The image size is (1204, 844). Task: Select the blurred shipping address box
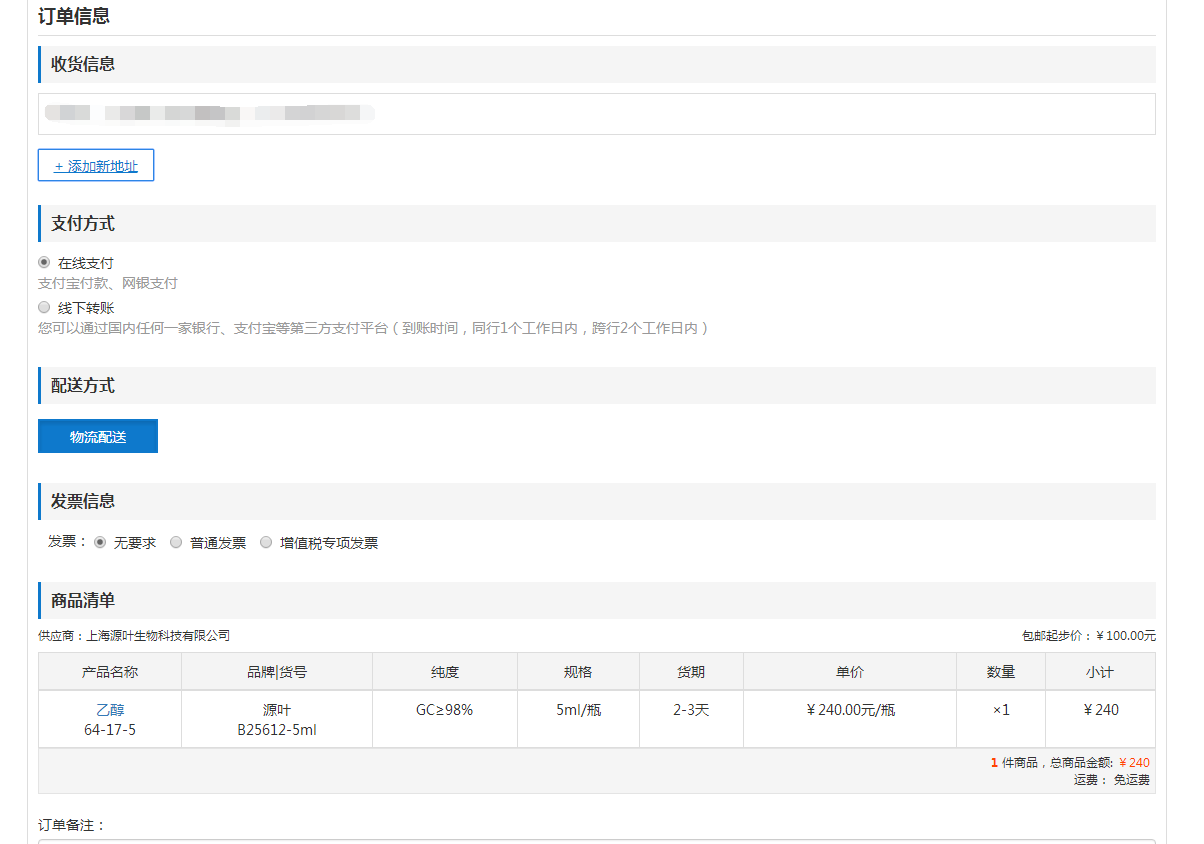coord(596,114)
